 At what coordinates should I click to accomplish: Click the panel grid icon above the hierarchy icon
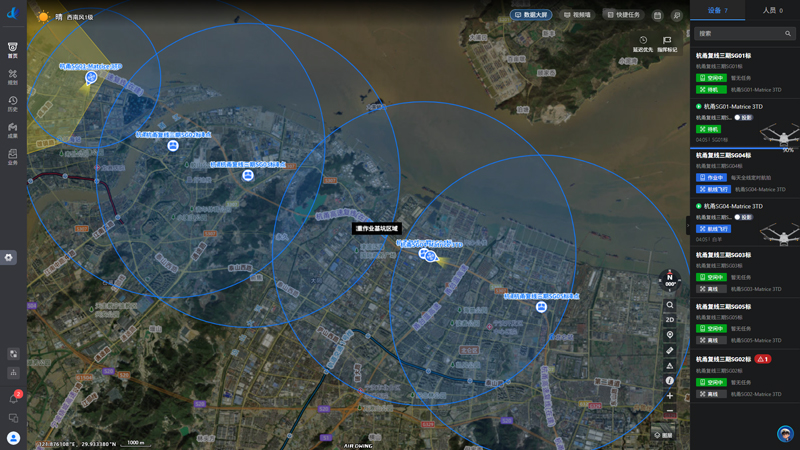pos(13,353)
